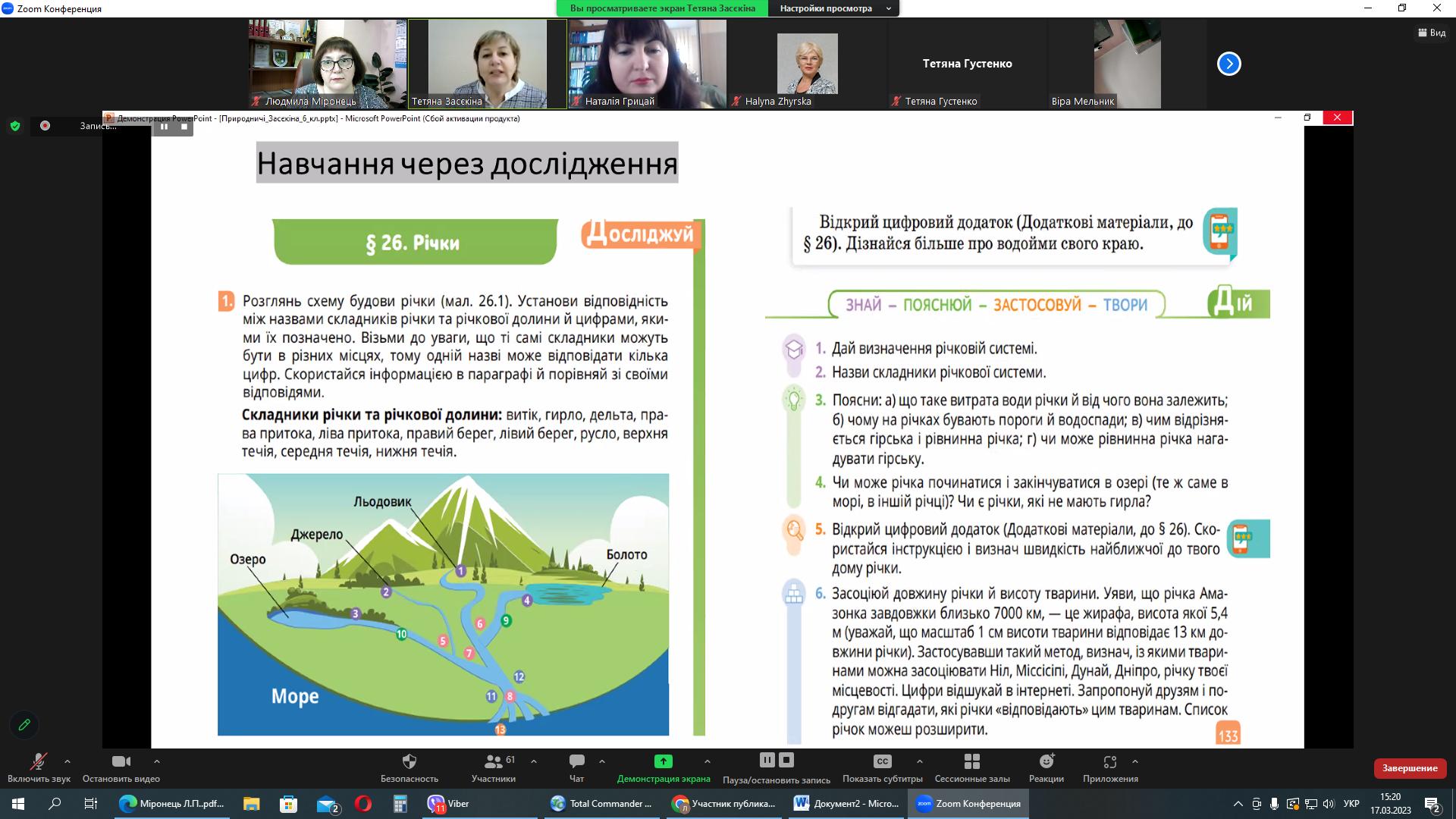This screenshot has height=819, width=1456.
Task: Pause the recording in bottom toolbar
Action: (767, 760)
